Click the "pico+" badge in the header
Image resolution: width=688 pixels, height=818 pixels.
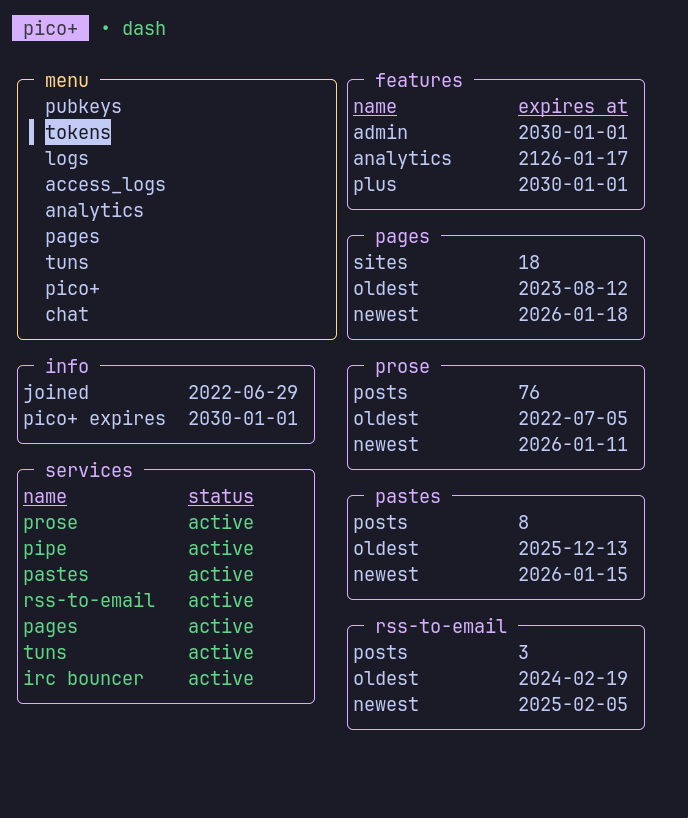pos(50,28)
